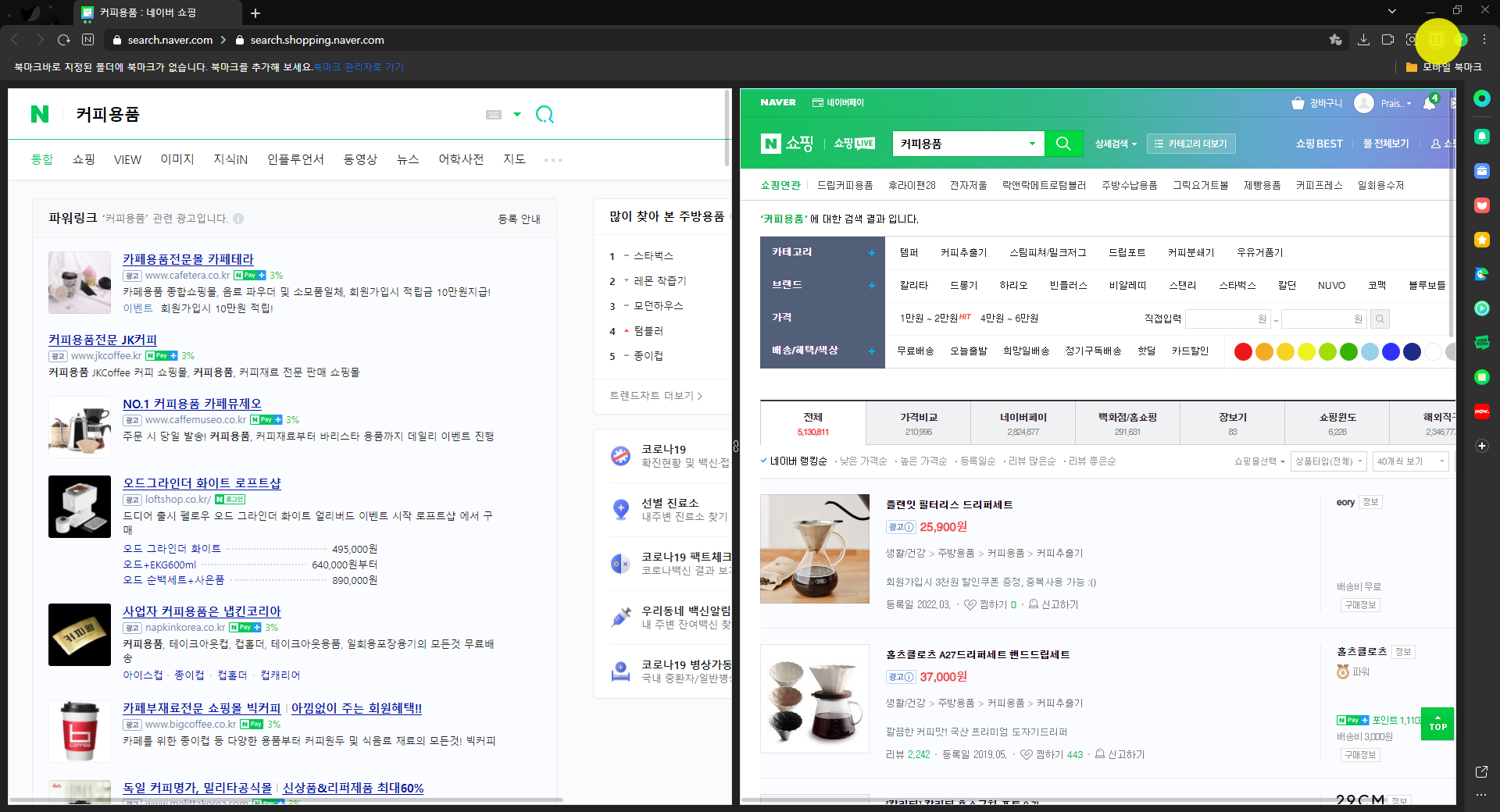
Task: Open the green dropdown arrow beside keyboard icon
Action: (516, 115)
